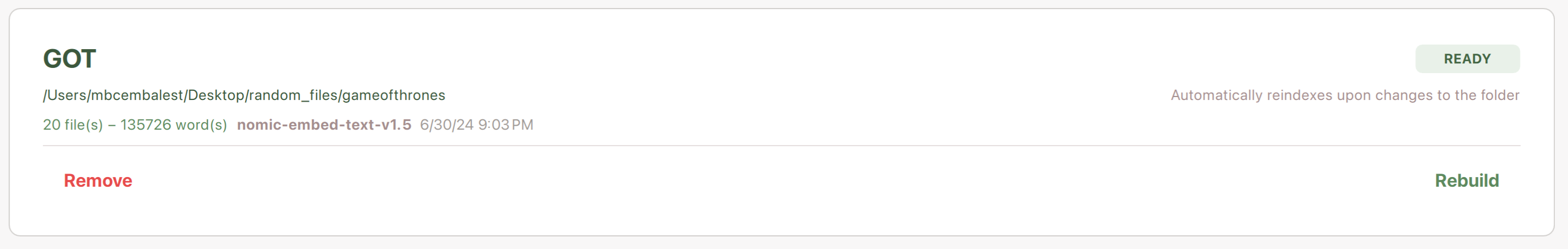Click the divider line above Remove

(782, 146)
